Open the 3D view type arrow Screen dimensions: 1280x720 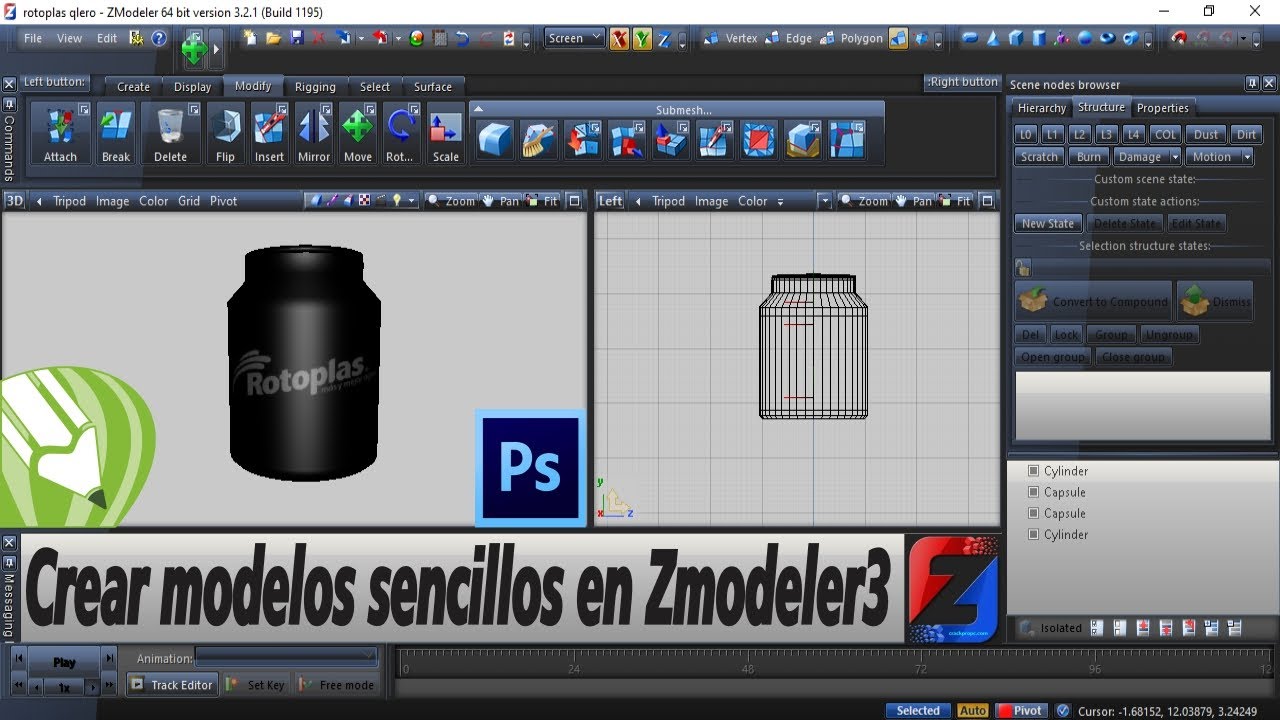pos(39,201)
